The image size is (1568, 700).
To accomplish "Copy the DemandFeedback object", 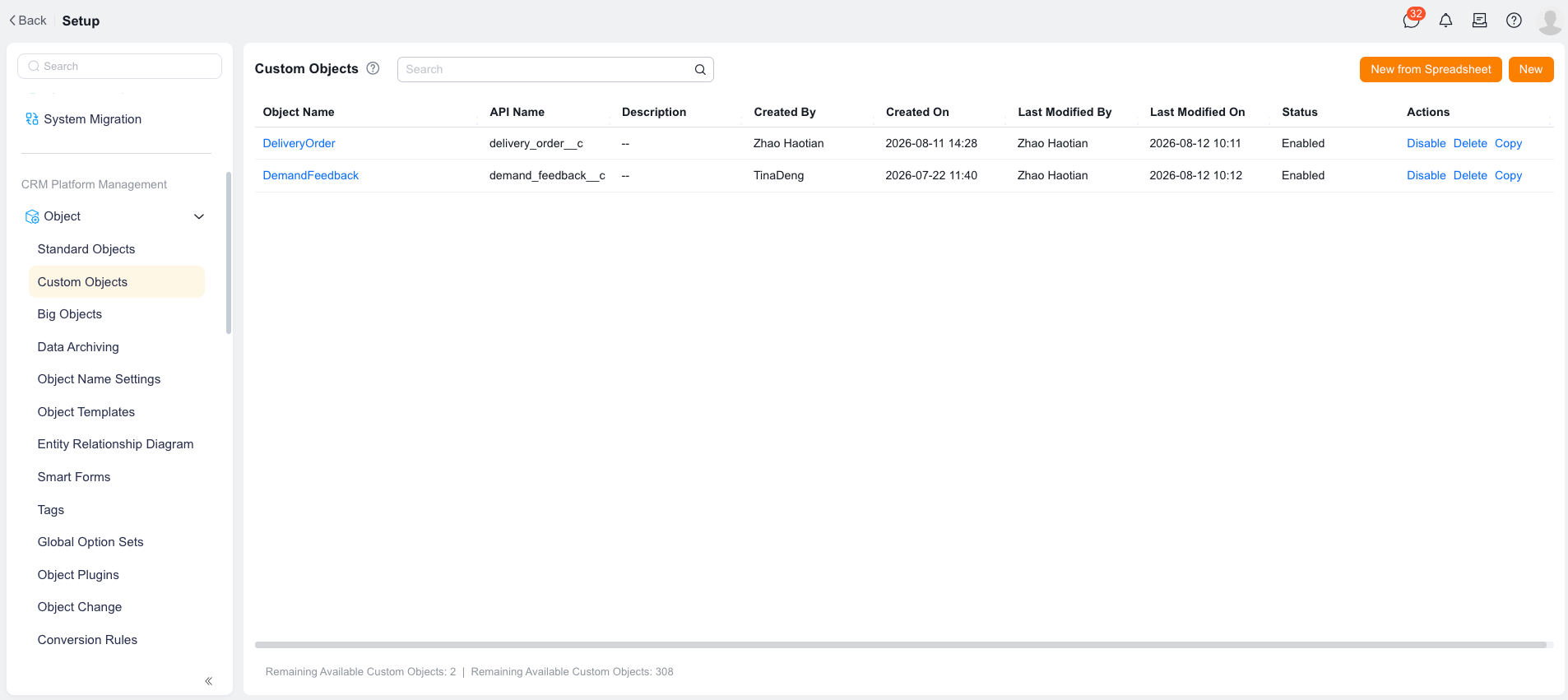I will [1508, 175].
